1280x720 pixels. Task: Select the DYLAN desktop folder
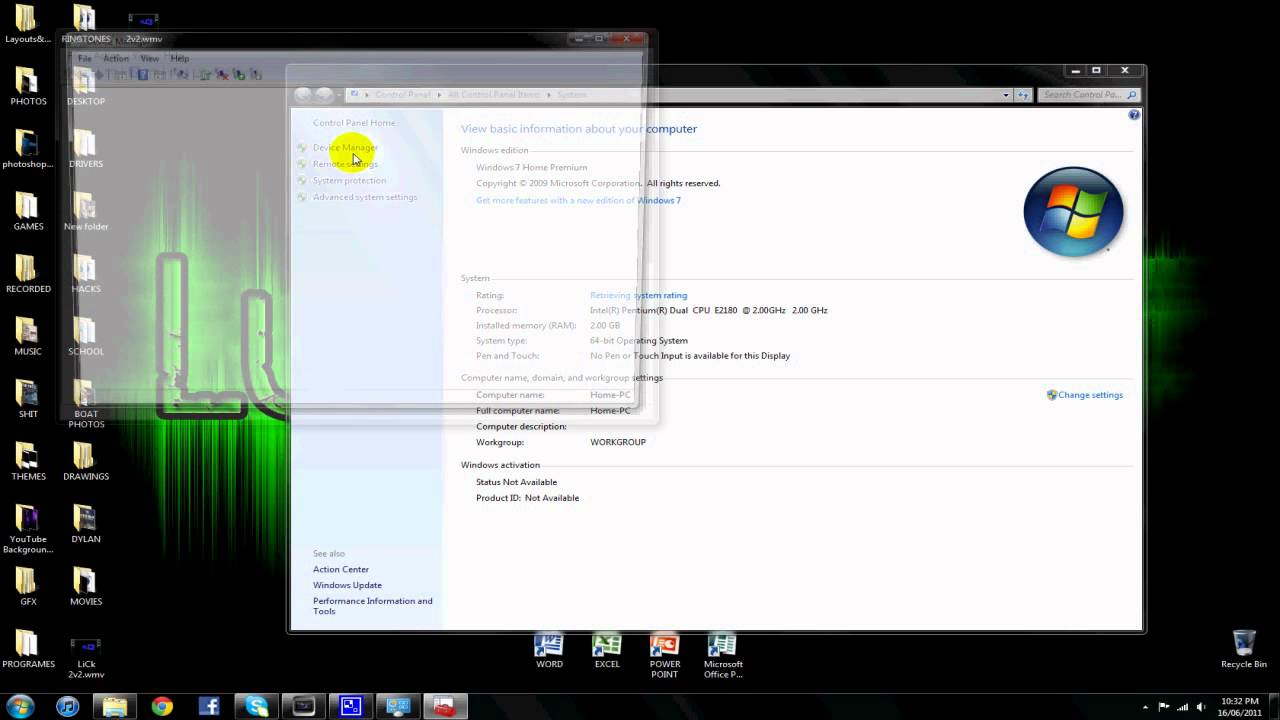tap(86, 524)
